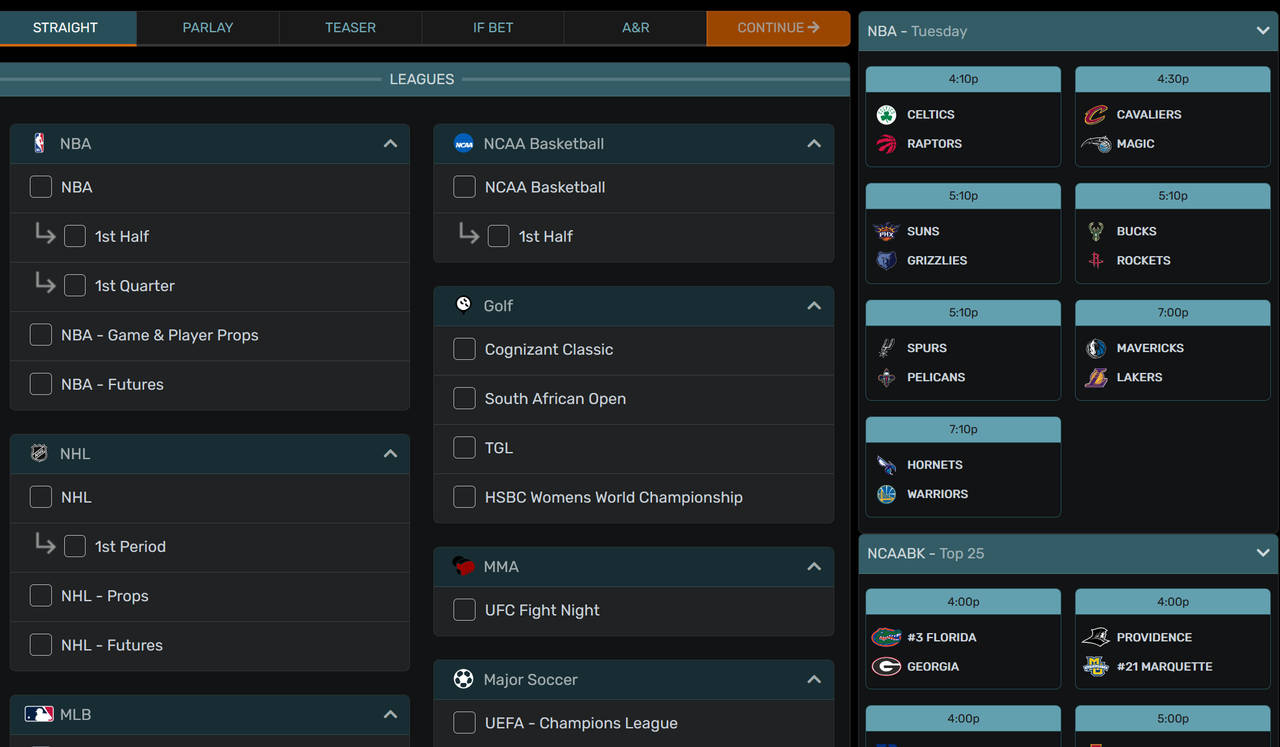Click the Providence Friars logo
The height and width of the screenshot is (747, 1280).
(1096, 637)
